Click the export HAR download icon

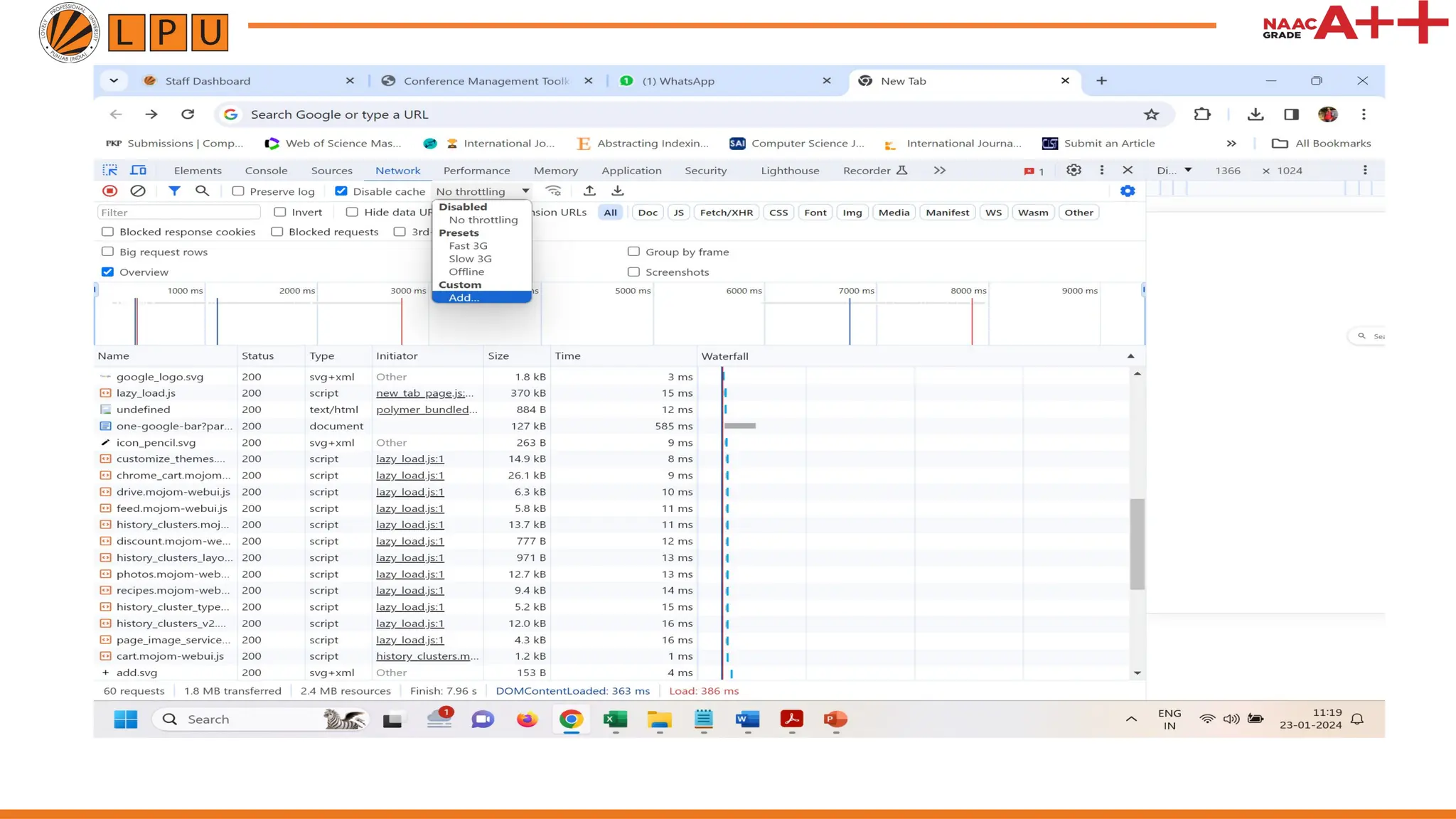(x=618, y=191)
